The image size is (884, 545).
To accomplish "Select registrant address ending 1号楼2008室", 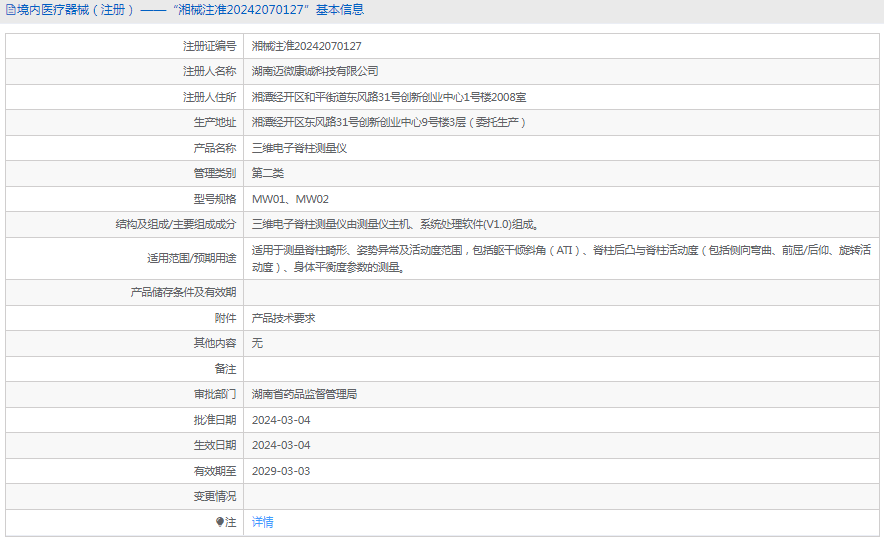I will coord(389,97).
